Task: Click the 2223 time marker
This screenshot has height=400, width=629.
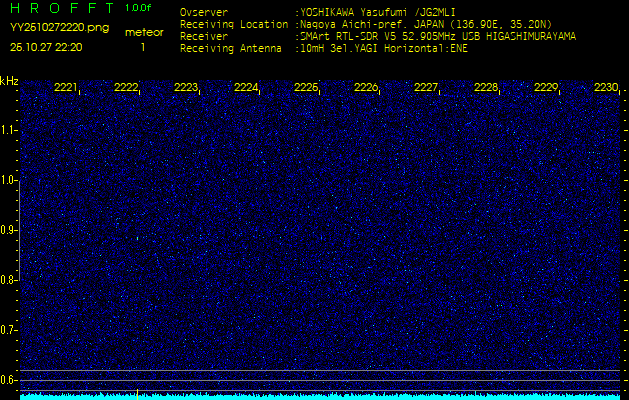Action: pyautogui.click(x=186, y=88)
